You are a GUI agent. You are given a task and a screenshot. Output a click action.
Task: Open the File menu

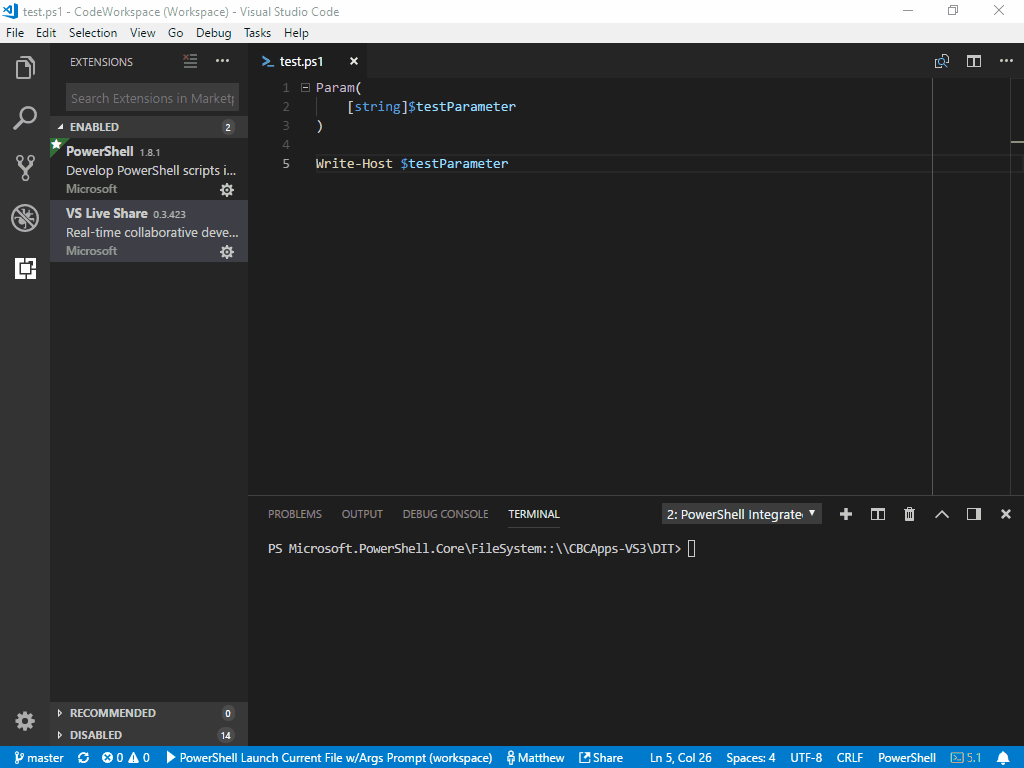point(15,33)
